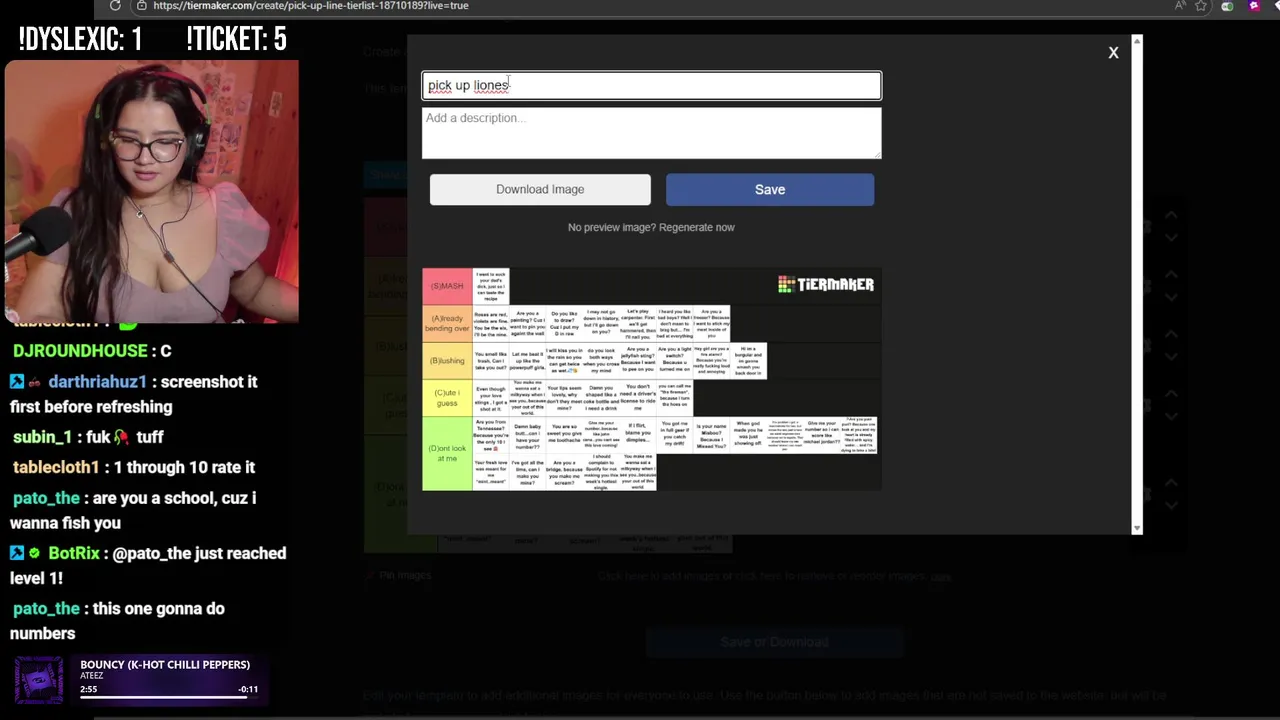
Task: Click the blue Save button
Action: 770,189
